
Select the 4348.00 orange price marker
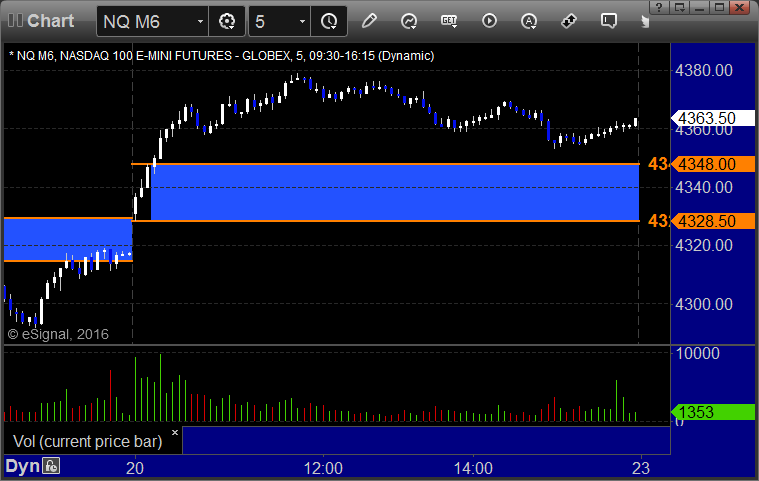click(713, 164)
